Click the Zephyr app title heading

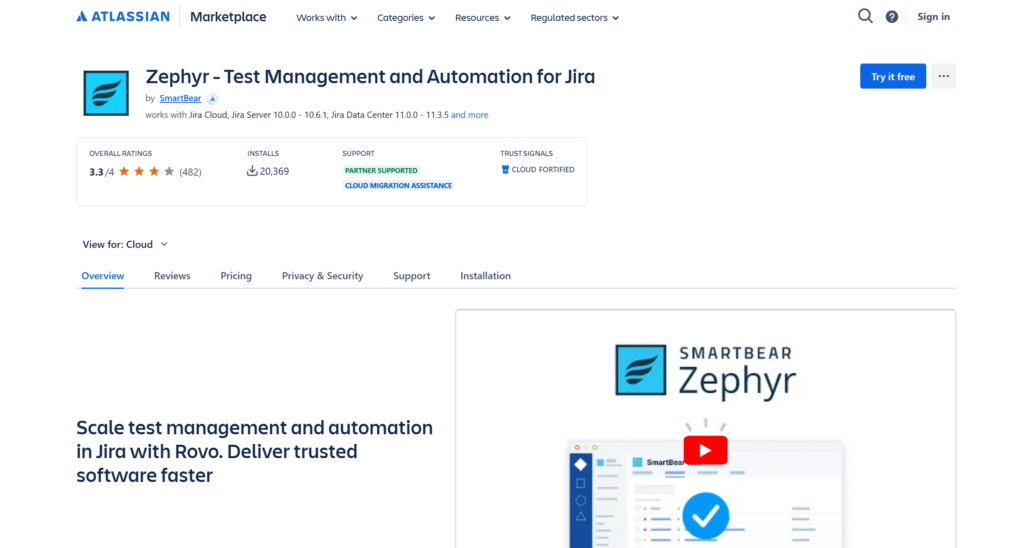pyautogui.click(x=370, y=76)
